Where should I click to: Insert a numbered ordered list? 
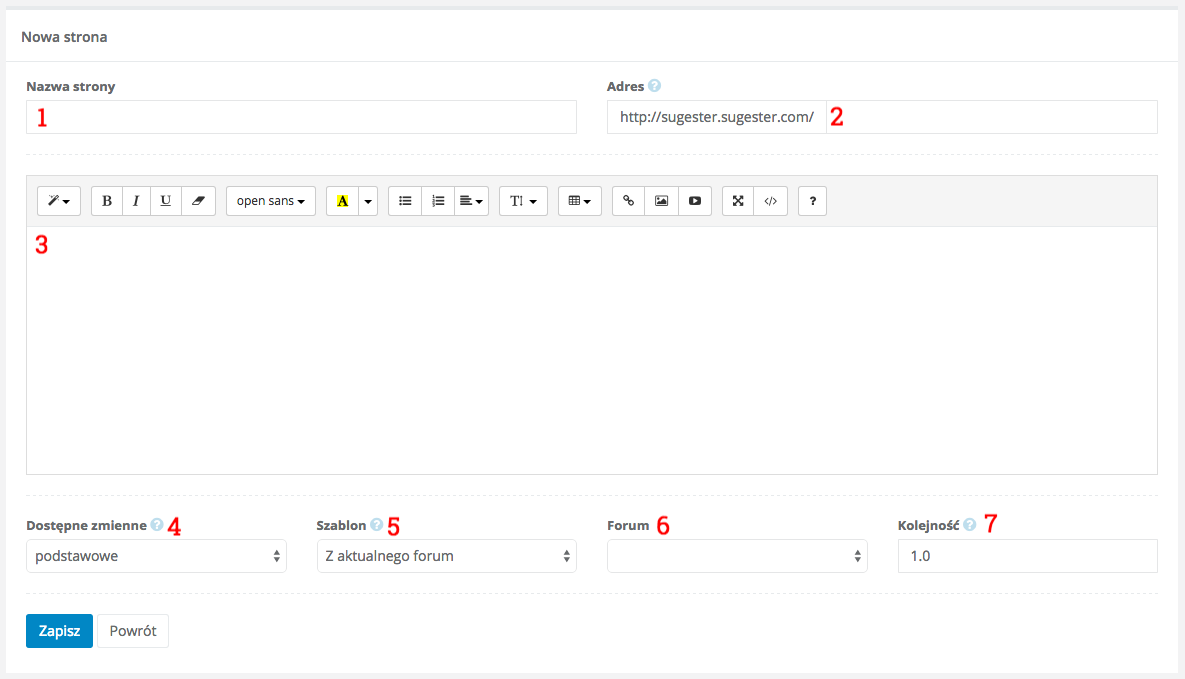[438, 201]
